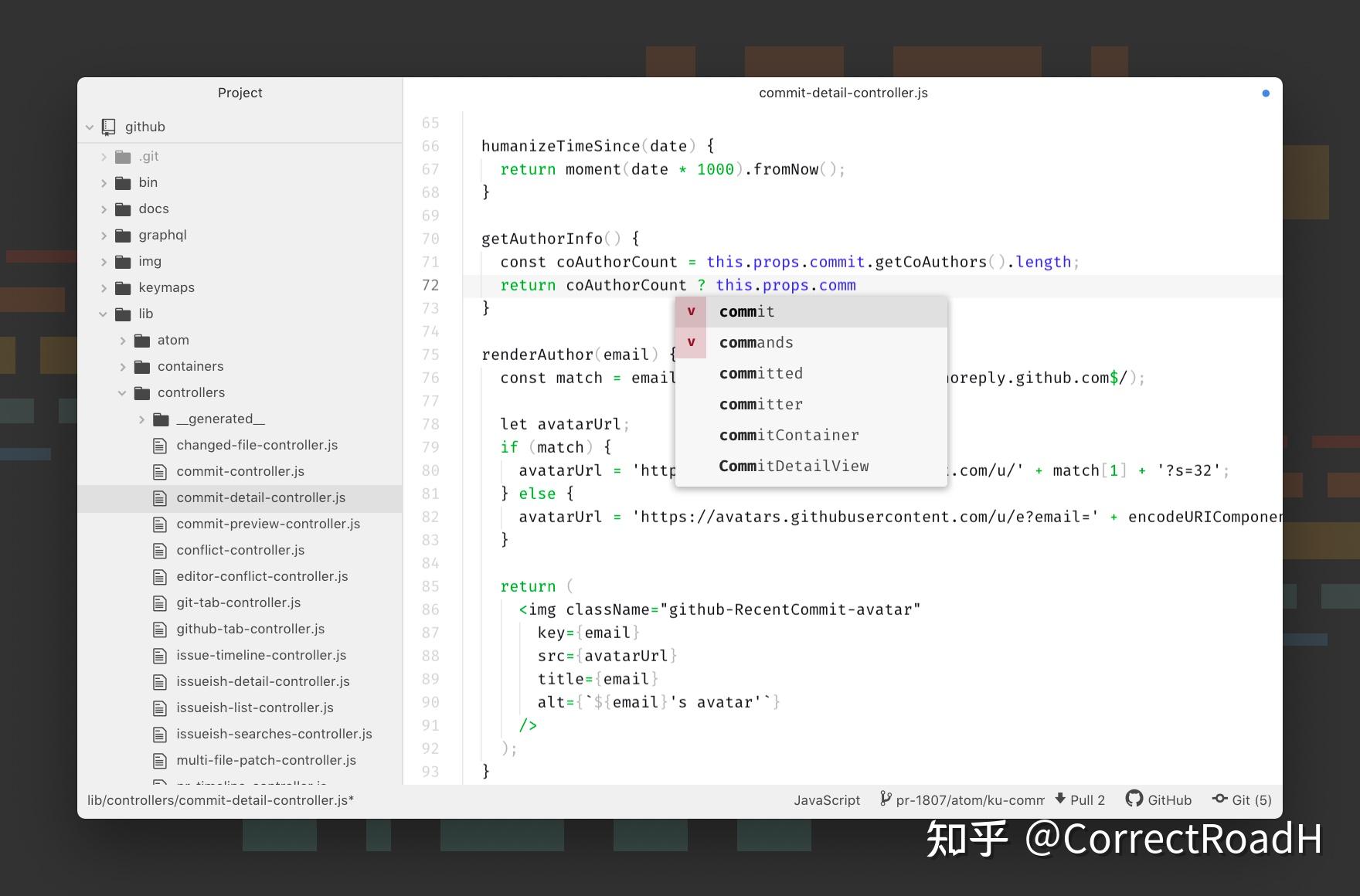Select the Project panel tab

coord(240,93)
